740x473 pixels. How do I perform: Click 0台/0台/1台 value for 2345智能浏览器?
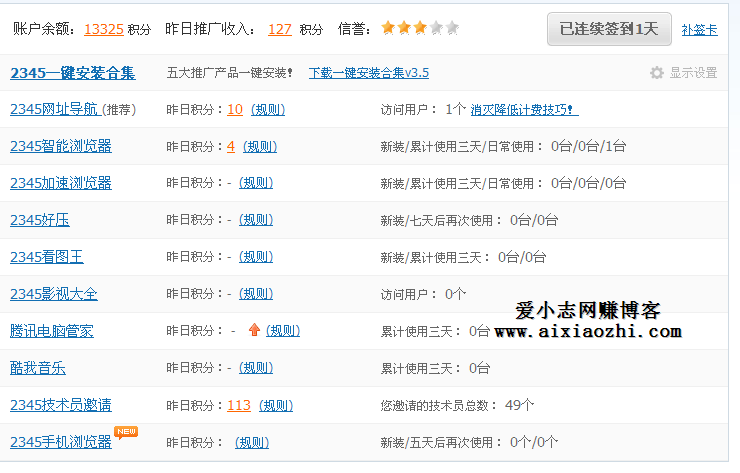click(589, 146)
